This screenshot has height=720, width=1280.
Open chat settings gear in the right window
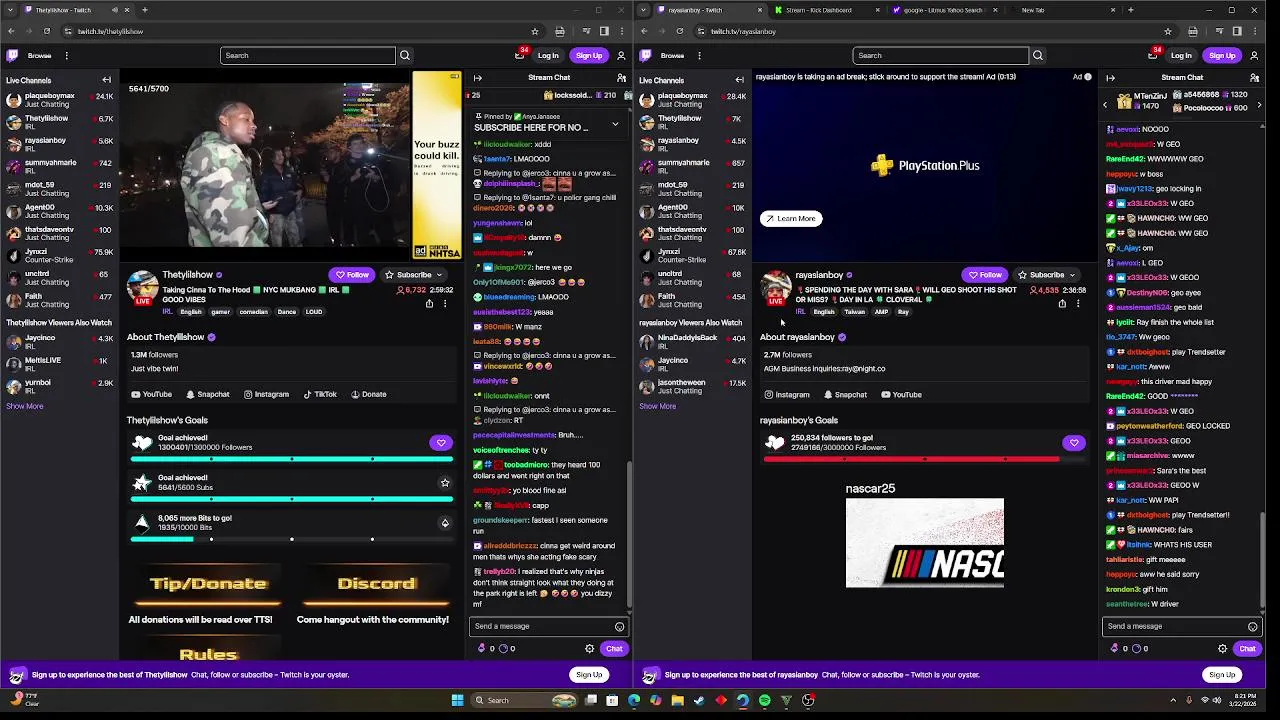pos(1222,649)
